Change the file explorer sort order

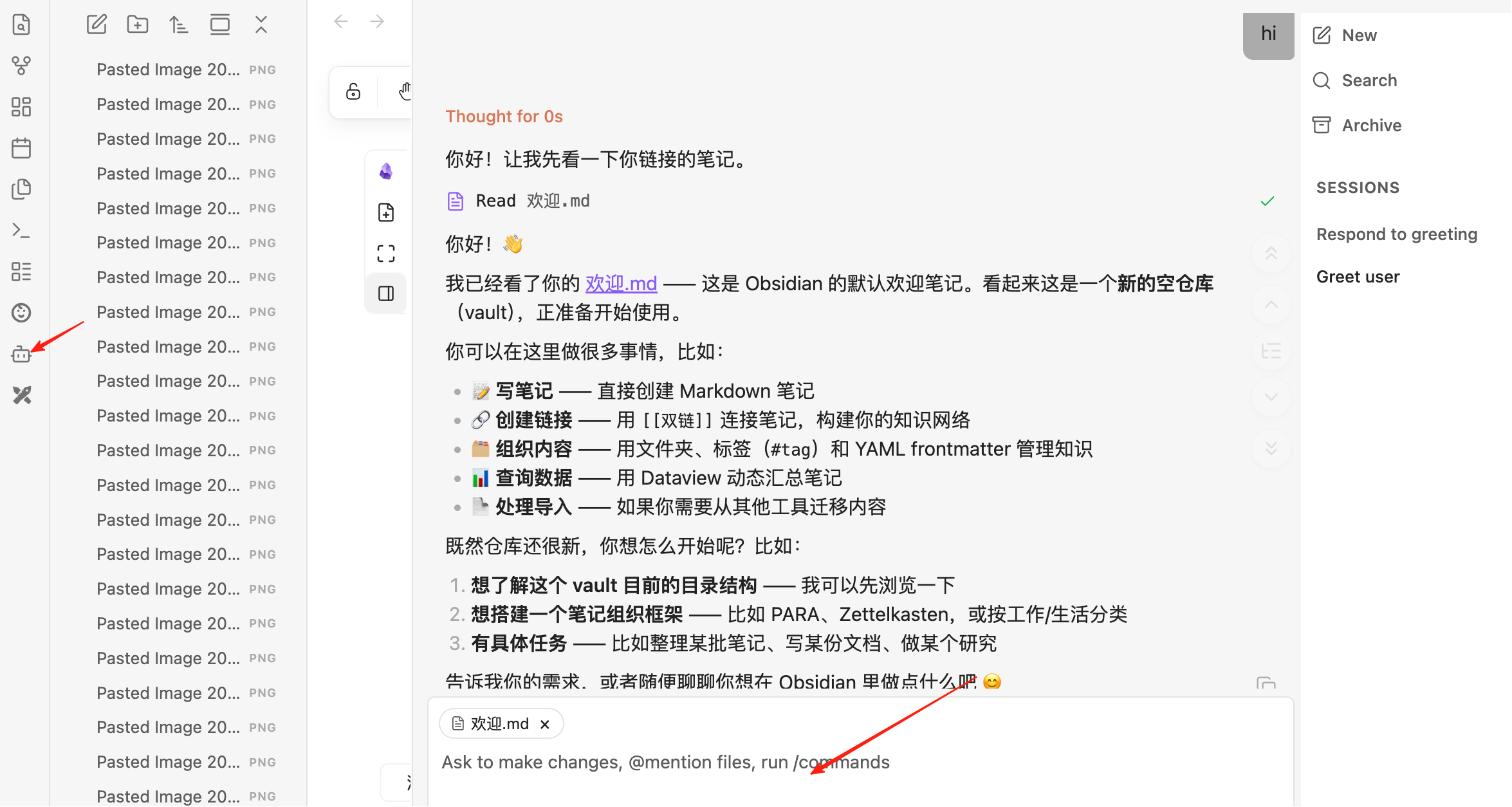[179, 24]
